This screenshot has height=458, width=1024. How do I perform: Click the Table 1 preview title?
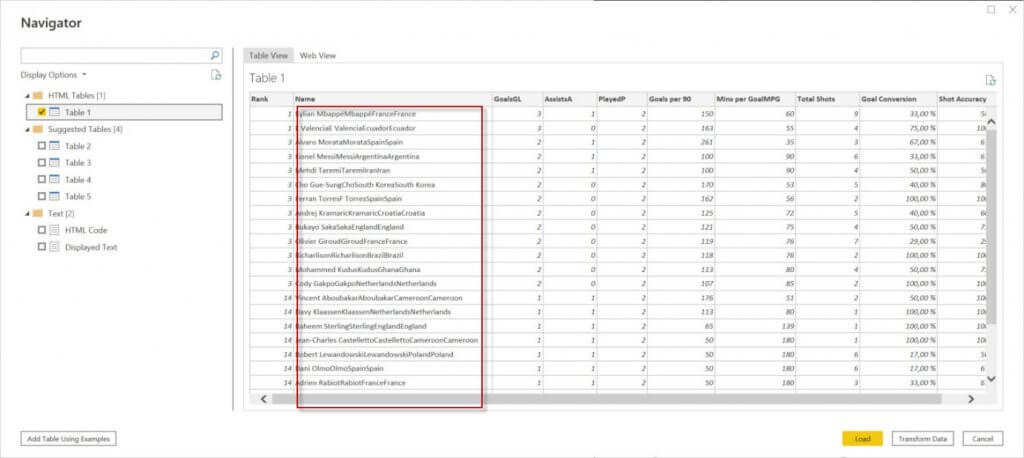[267, 78]
